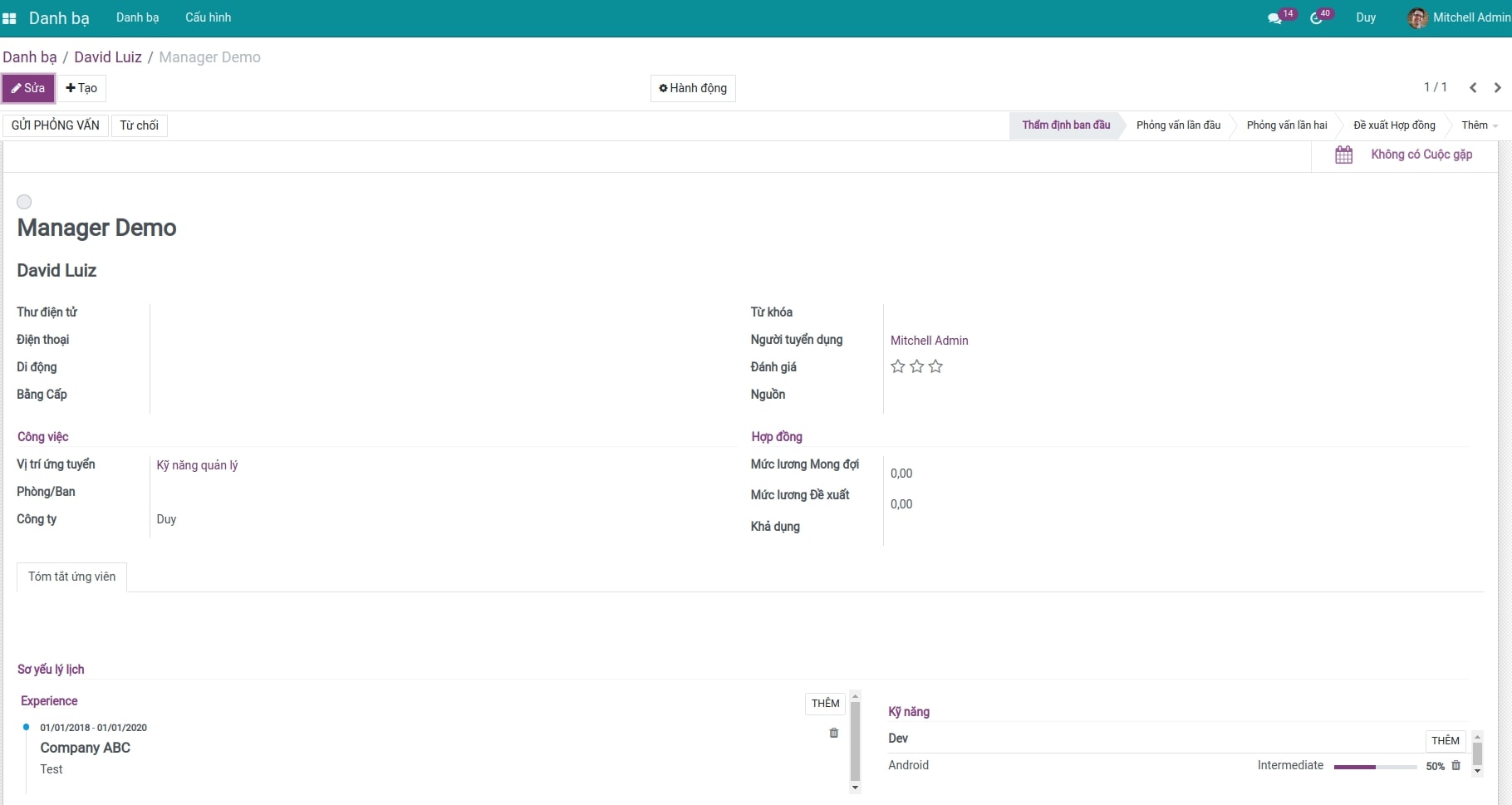Click the Sửa edit button
This screenshot has width=1512, height=805.
click(x=28, y=88)
